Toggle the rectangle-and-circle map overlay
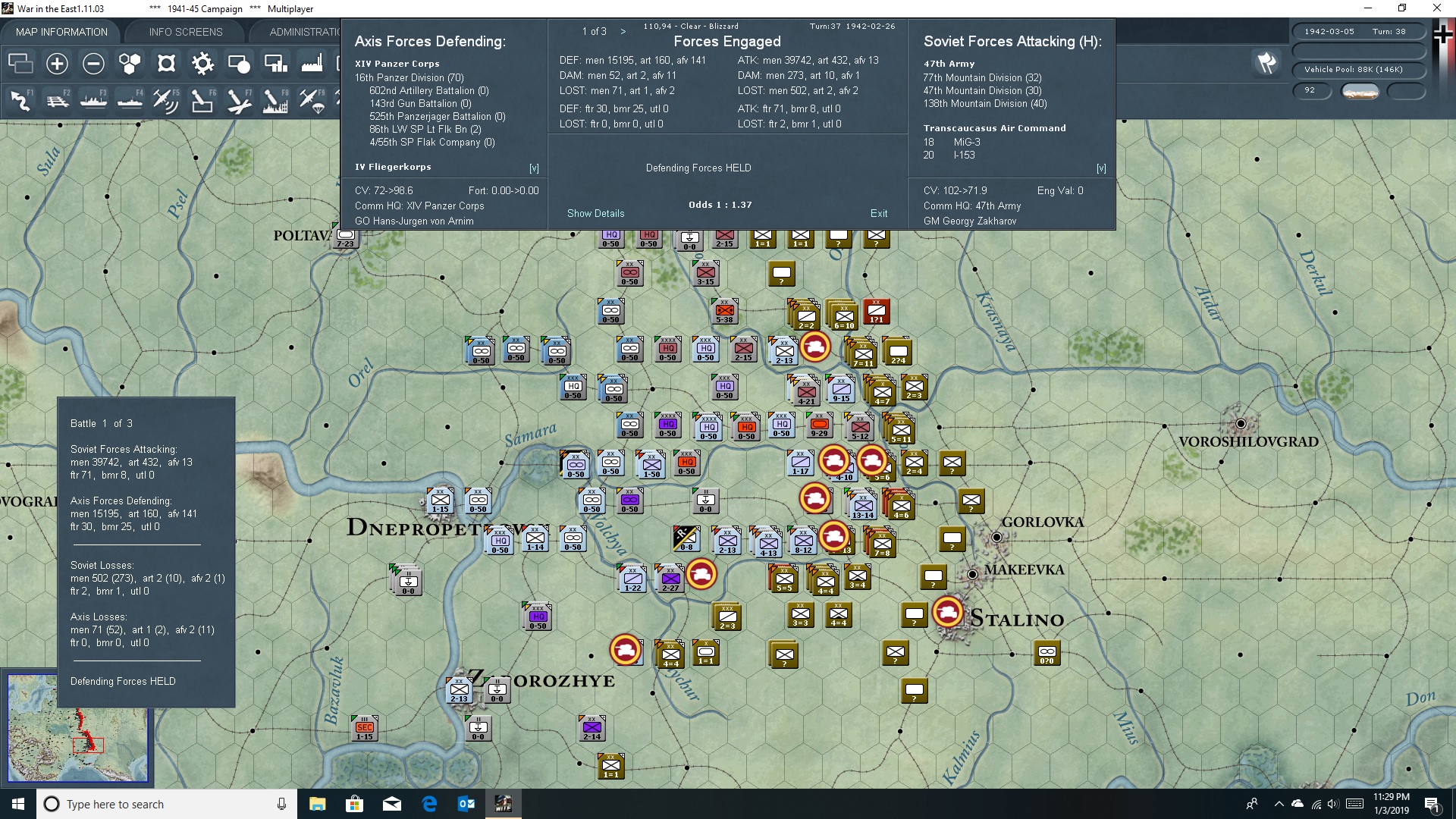This screenshot has width=1456, height=819. coord(239,64)
